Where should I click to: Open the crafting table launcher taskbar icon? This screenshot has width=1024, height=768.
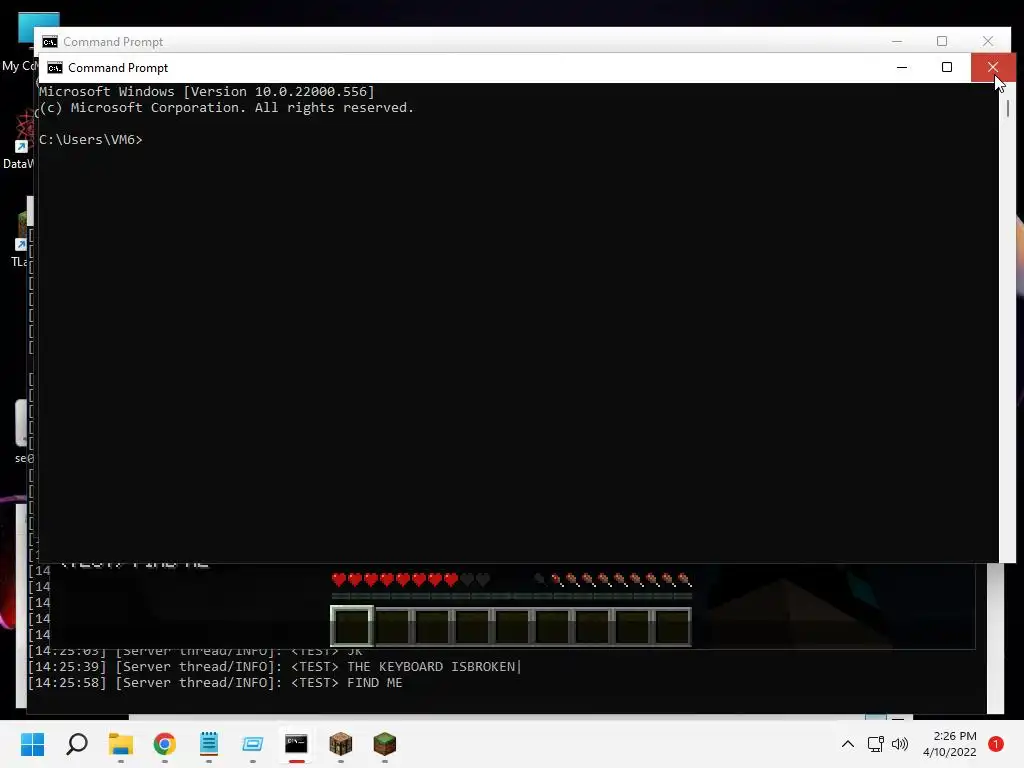341,744
